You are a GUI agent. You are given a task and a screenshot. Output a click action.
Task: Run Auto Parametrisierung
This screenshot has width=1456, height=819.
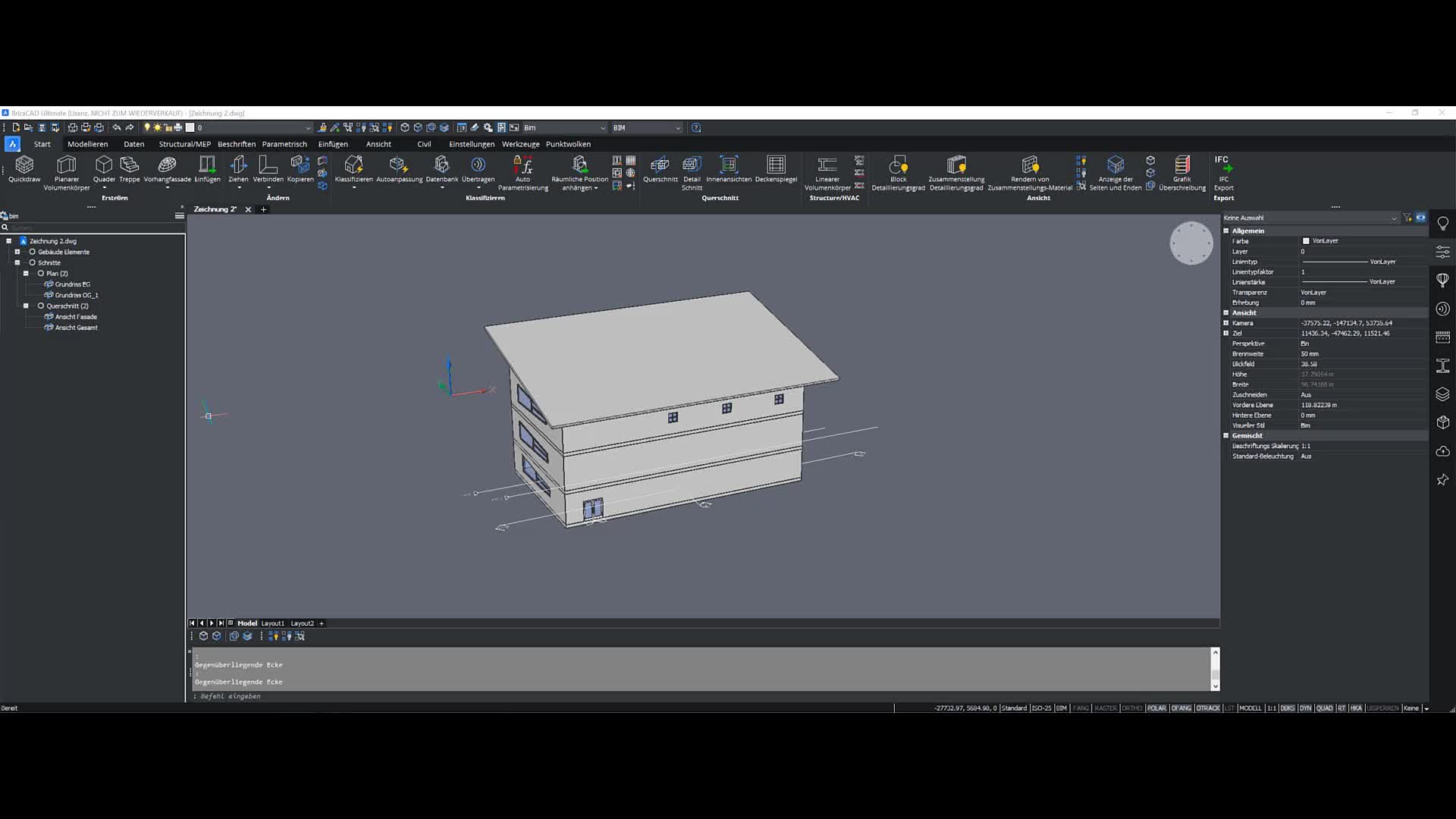pos(523,173)
